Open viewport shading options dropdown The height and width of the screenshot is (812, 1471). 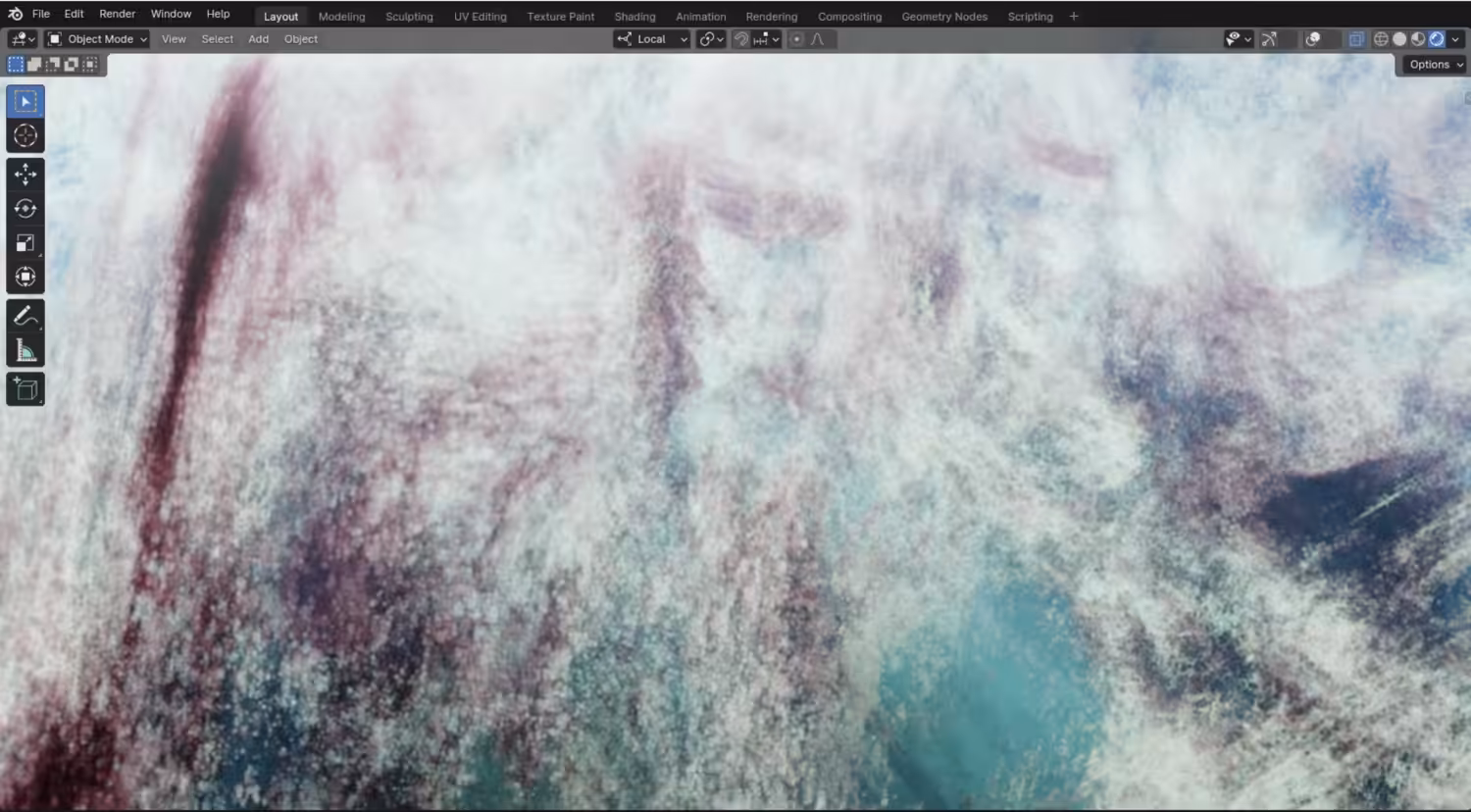click(x=1455, y=39)
